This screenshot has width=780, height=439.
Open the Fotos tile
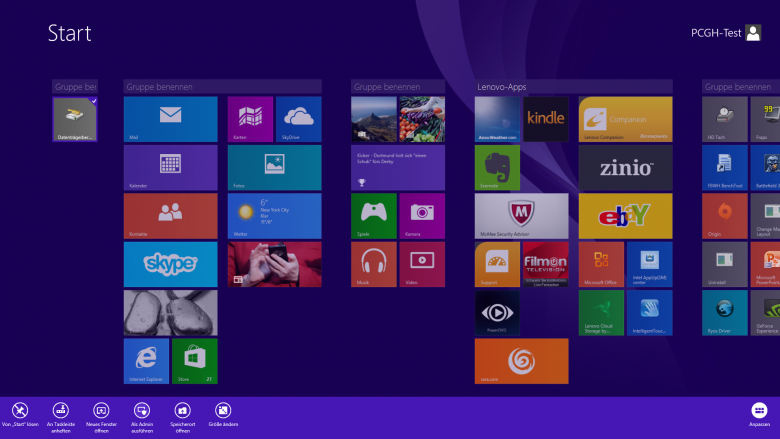pos(275,168)
